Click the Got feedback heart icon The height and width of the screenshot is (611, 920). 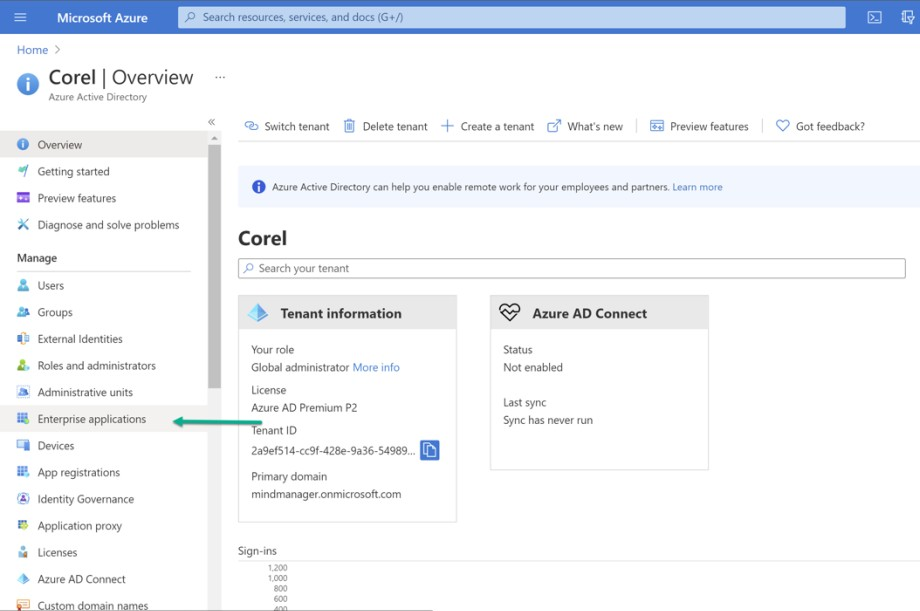pos(783,126)
